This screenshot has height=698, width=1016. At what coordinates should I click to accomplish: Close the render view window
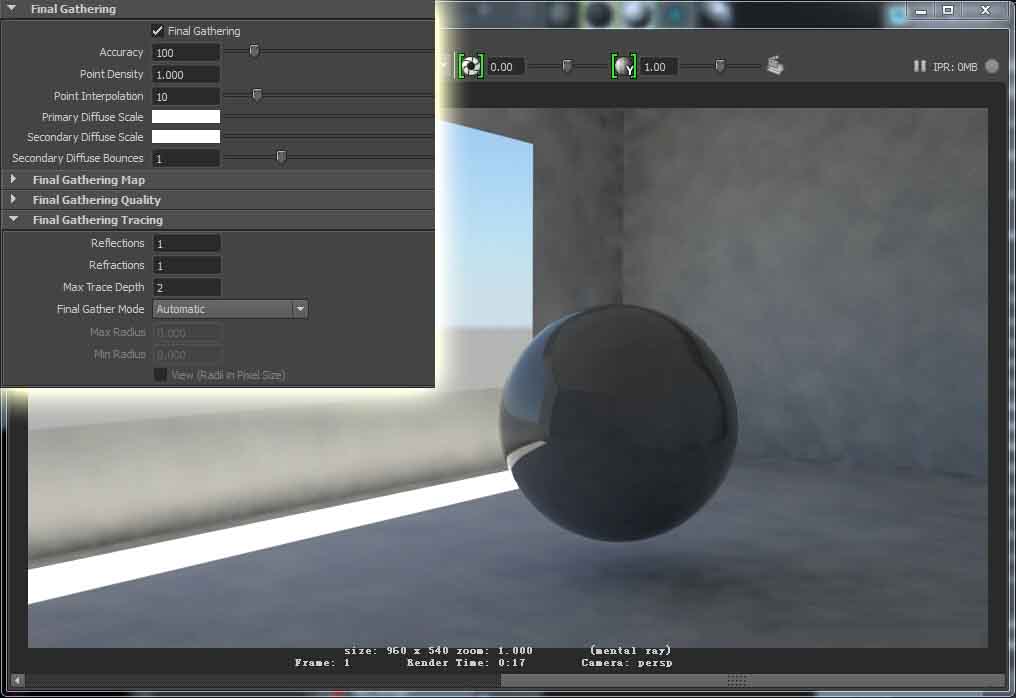986,10
